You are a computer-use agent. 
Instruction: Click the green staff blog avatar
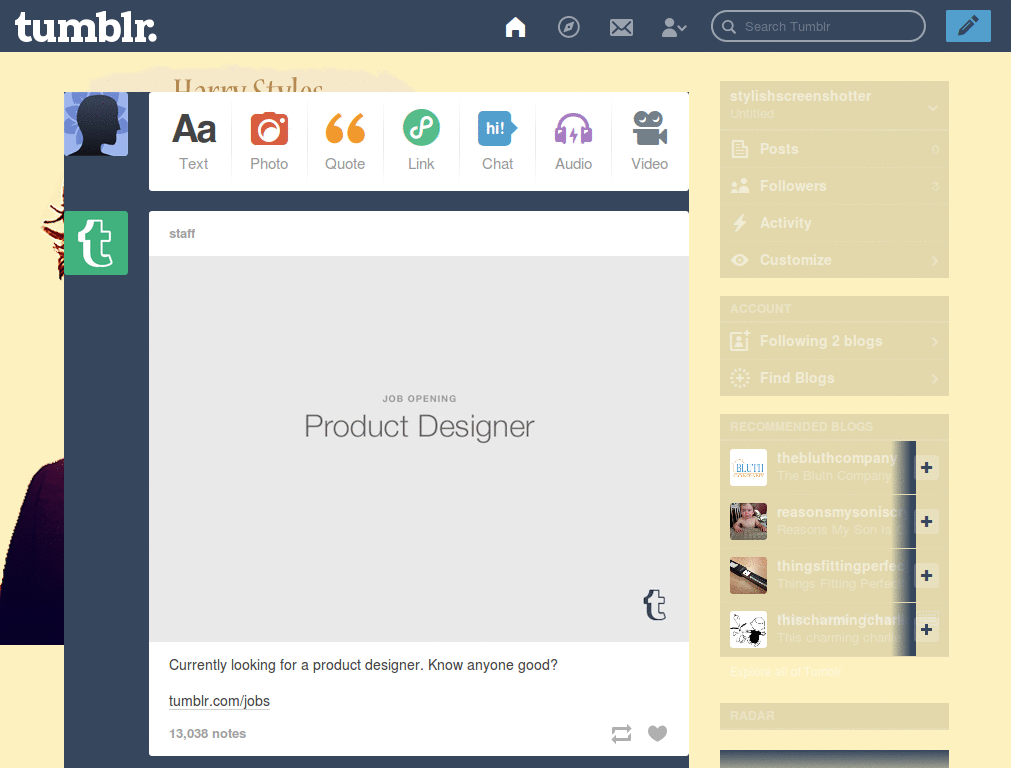96,243
